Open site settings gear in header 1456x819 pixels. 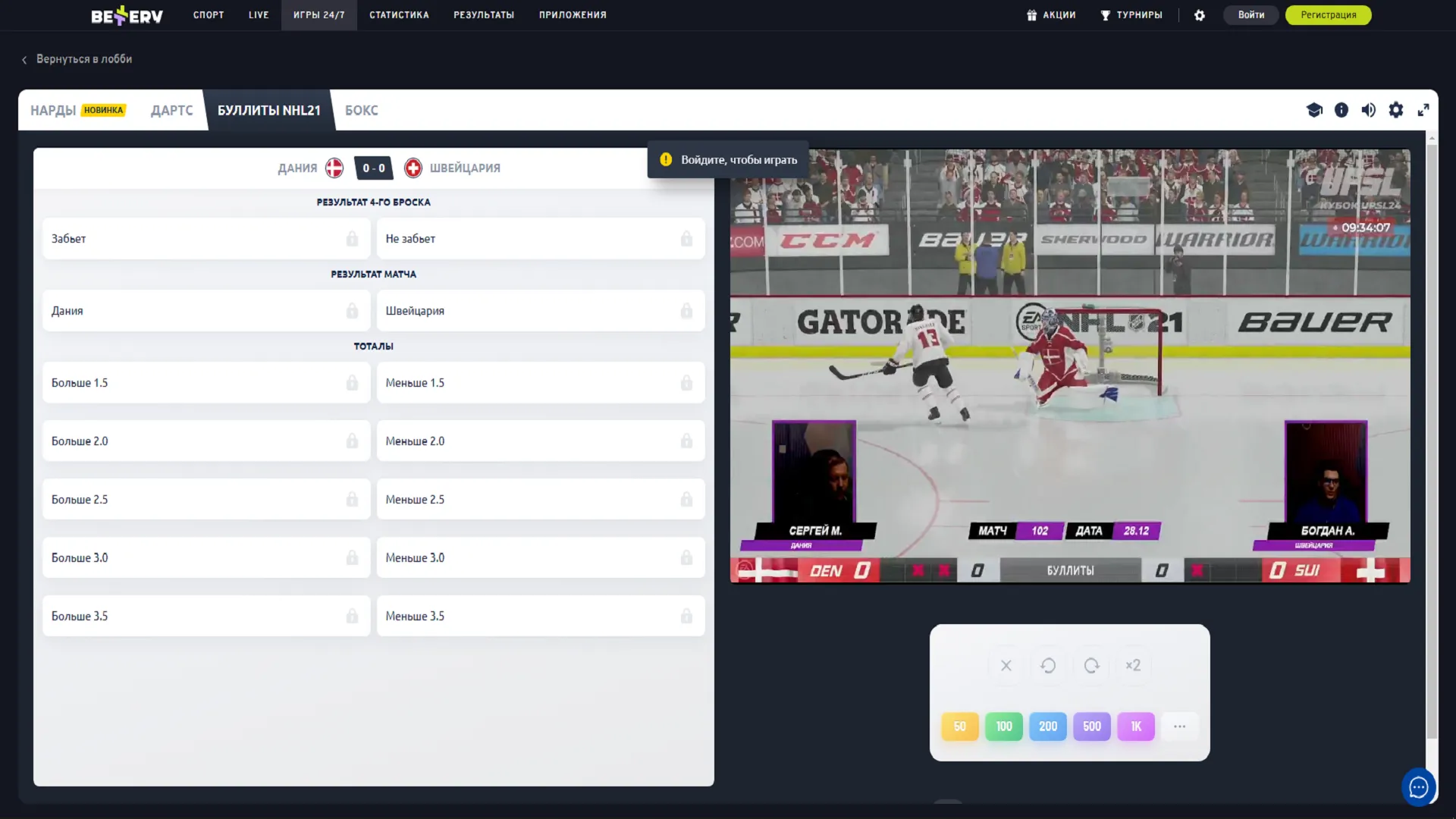(x=1200, y=15)
